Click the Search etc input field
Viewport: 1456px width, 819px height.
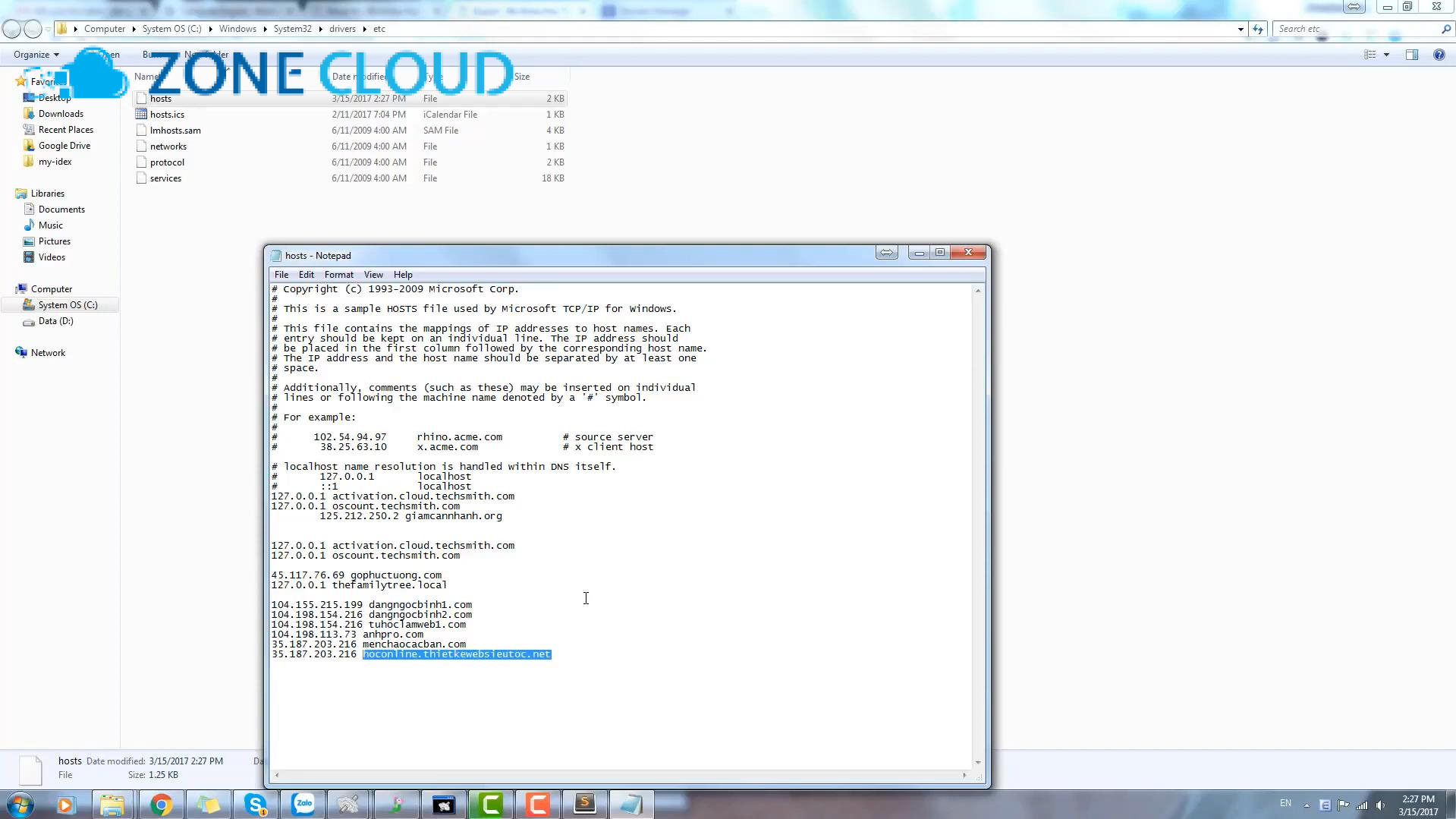pyautogui.click(x=1356, y=29)
